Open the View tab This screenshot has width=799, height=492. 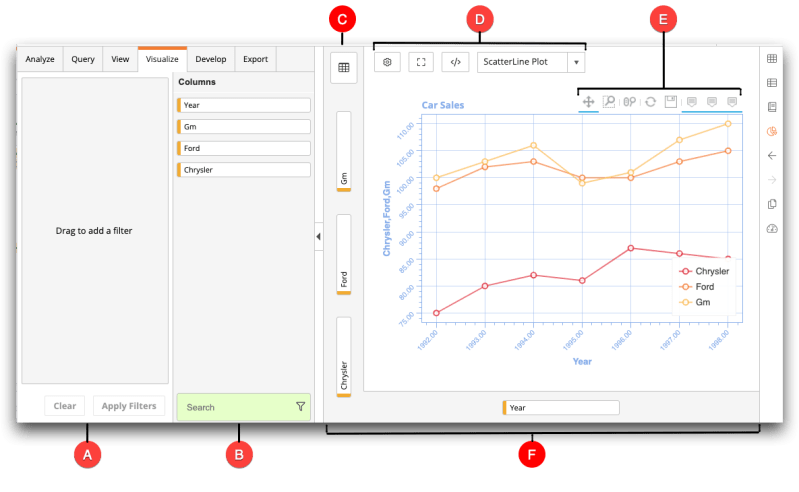pos(120,59)
